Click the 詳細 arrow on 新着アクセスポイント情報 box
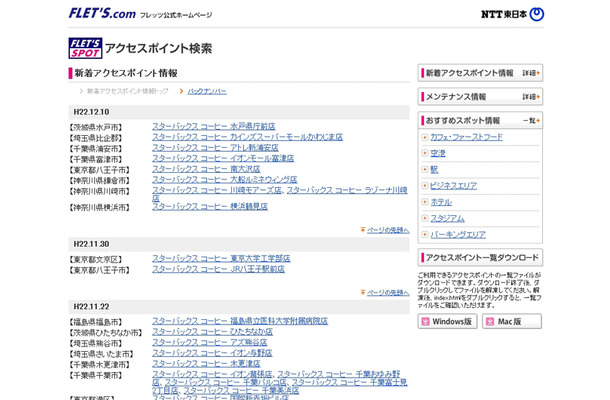This screenshot has width=610, height=400. pos(531,73)
